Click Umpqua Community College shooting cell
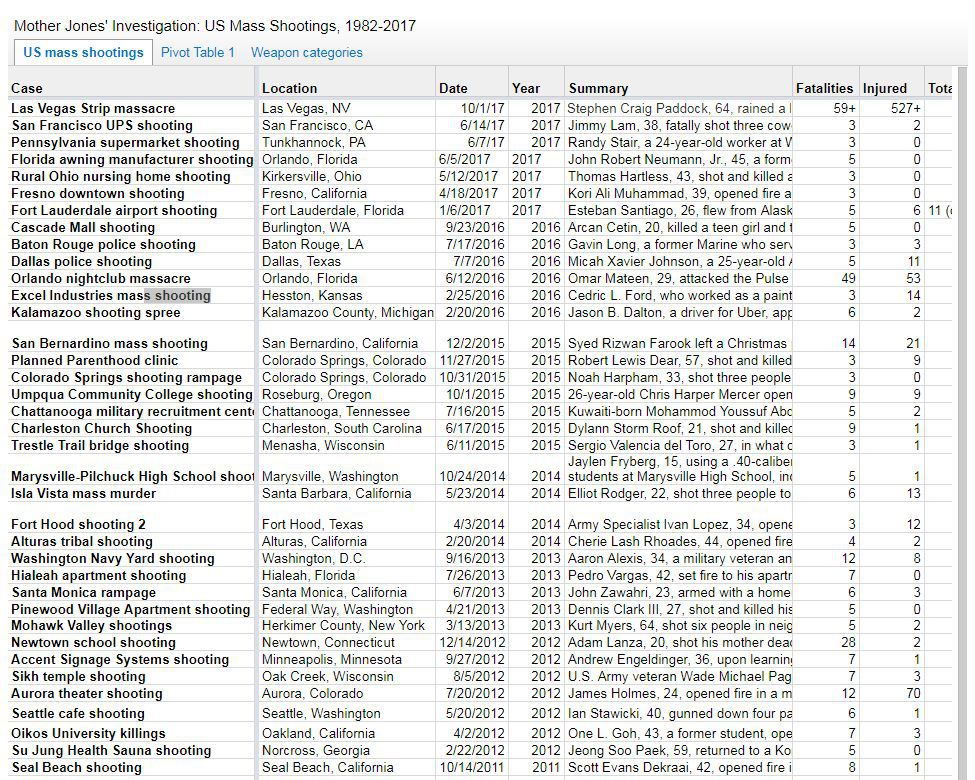Image resolution: width=975 pixels, height=780 pixels. tap(132, 394)
